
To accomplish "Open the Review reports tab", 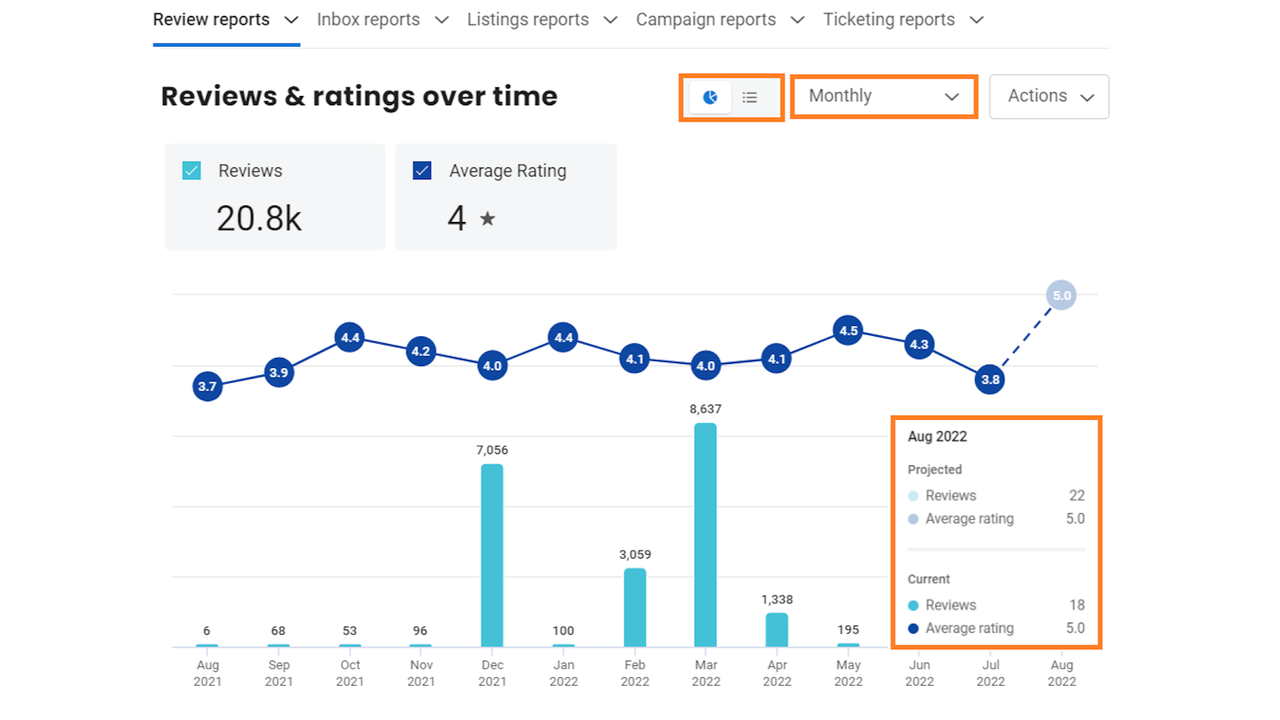I will [x=211, y=20].
